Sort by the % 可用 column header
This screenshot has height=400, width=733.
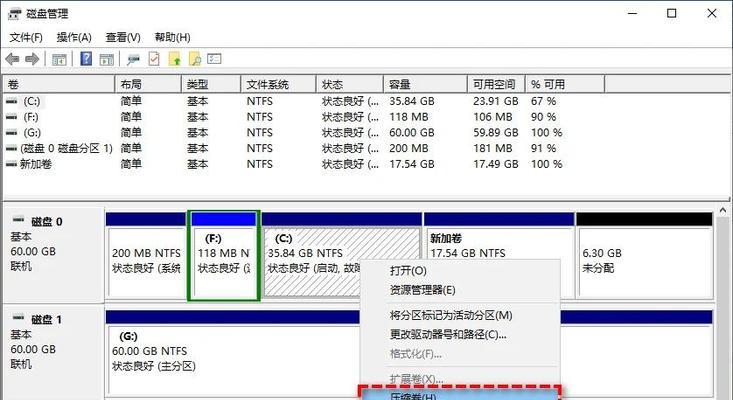(565, 84)
